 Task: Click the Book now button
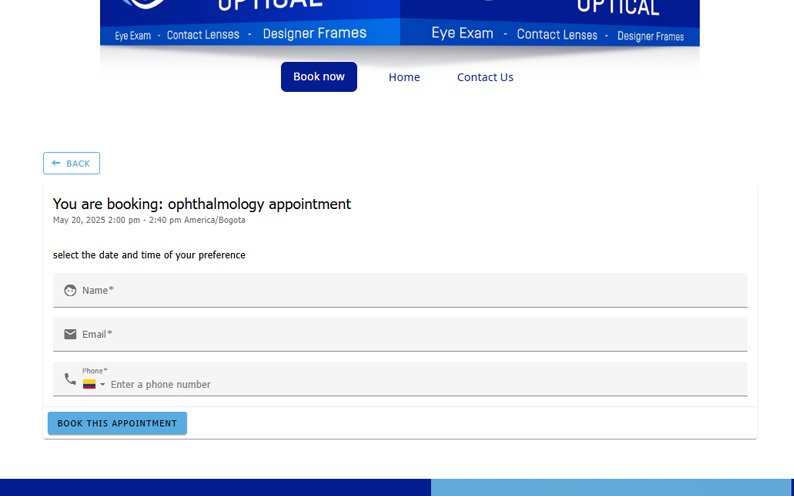click(318, 77)
